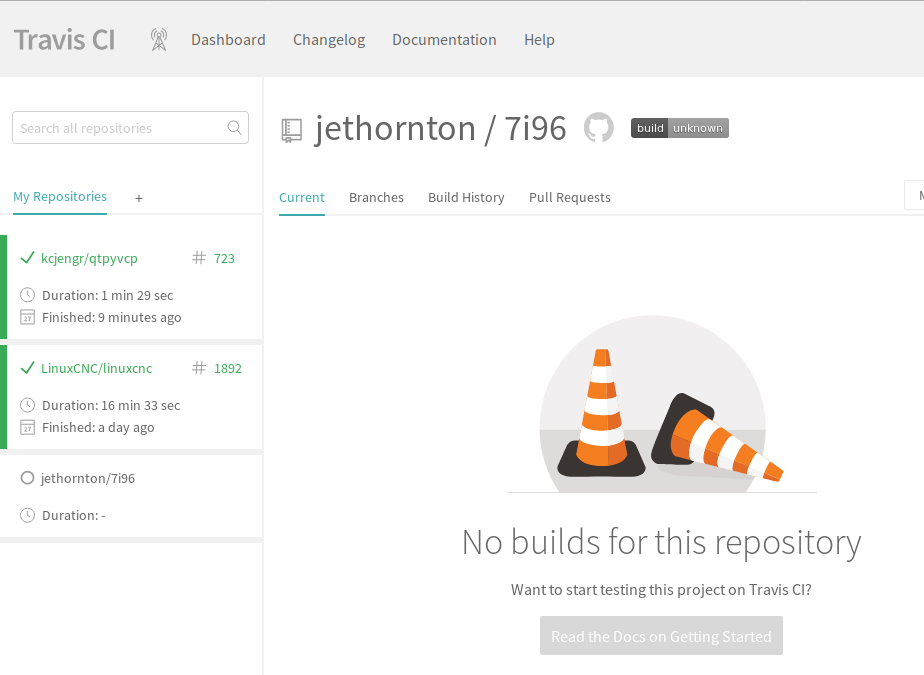Open the repository on GitHub via the octocat icon
924x675 pixels.
[x=599, y=127]
